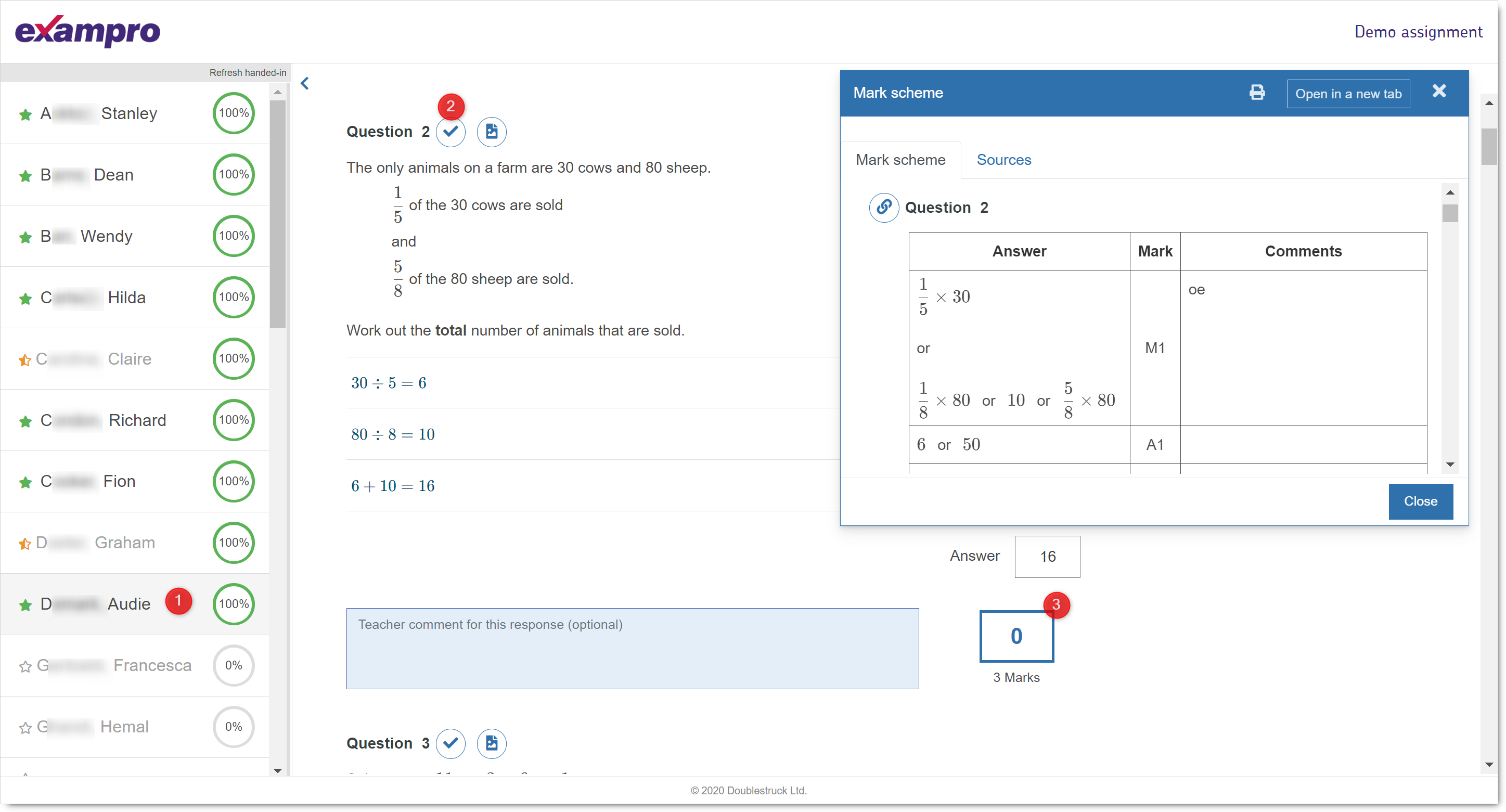
Task: Close mark scheme with X icon
Action: [x=1439, y=92]
